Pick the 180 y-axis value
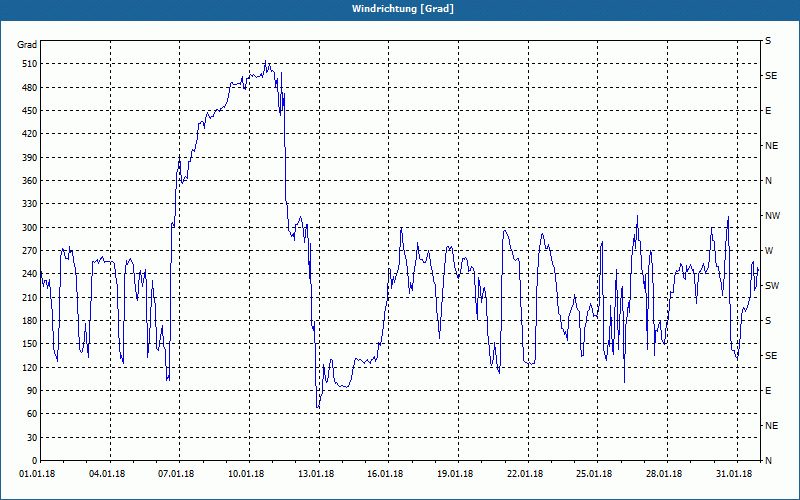Image resolution: width=800 pixels, height=500 pixels. [x=30, y=321]
